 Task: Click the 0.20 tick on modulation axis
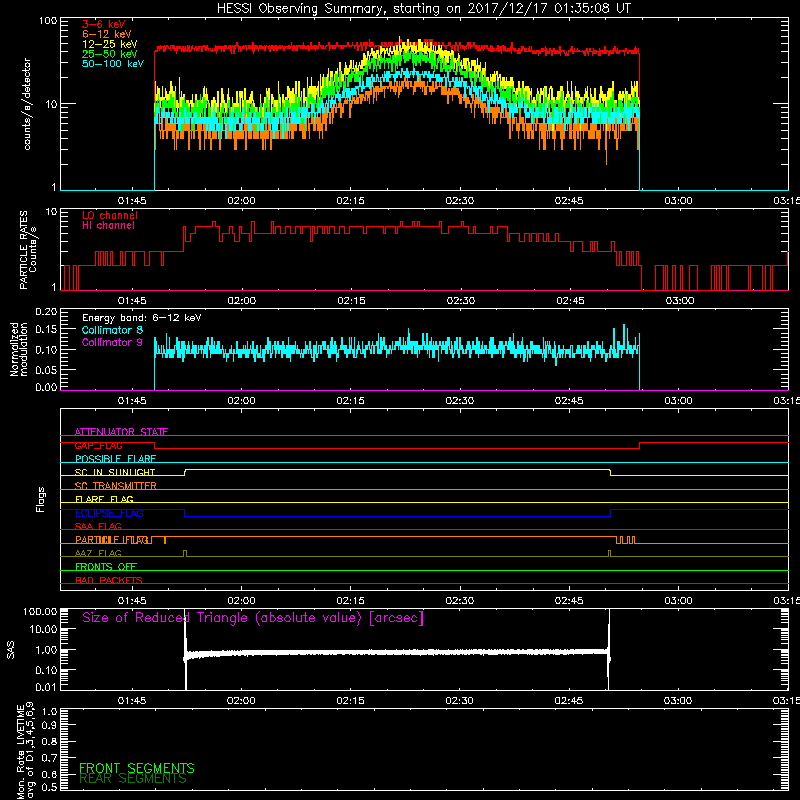(x=46, y=312)
